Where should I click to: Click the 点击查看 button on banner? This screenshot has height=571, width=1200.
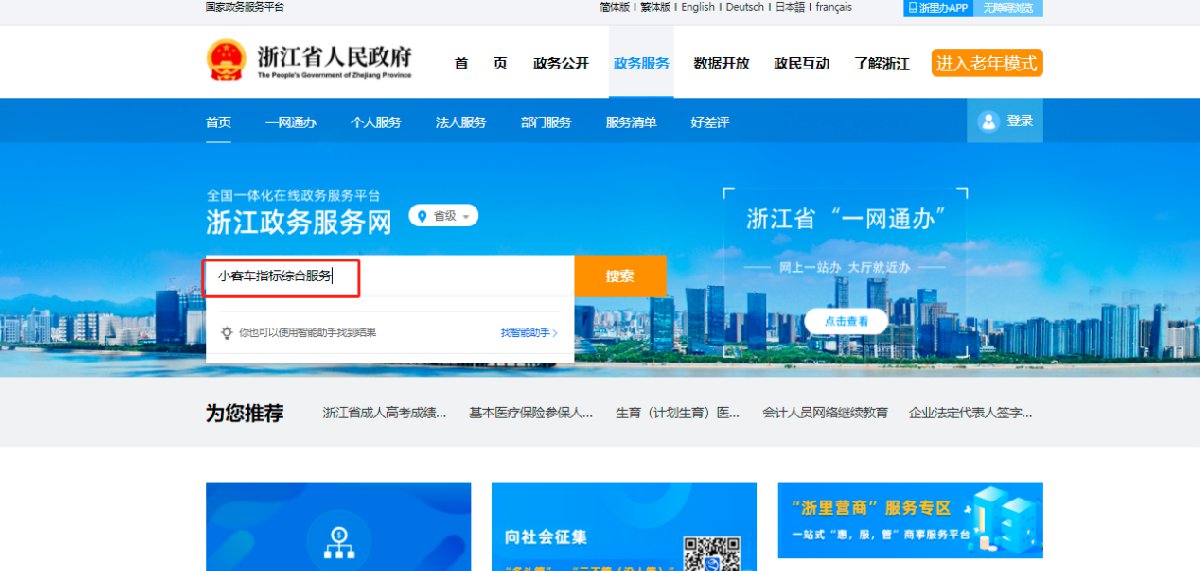coord(846,321)
